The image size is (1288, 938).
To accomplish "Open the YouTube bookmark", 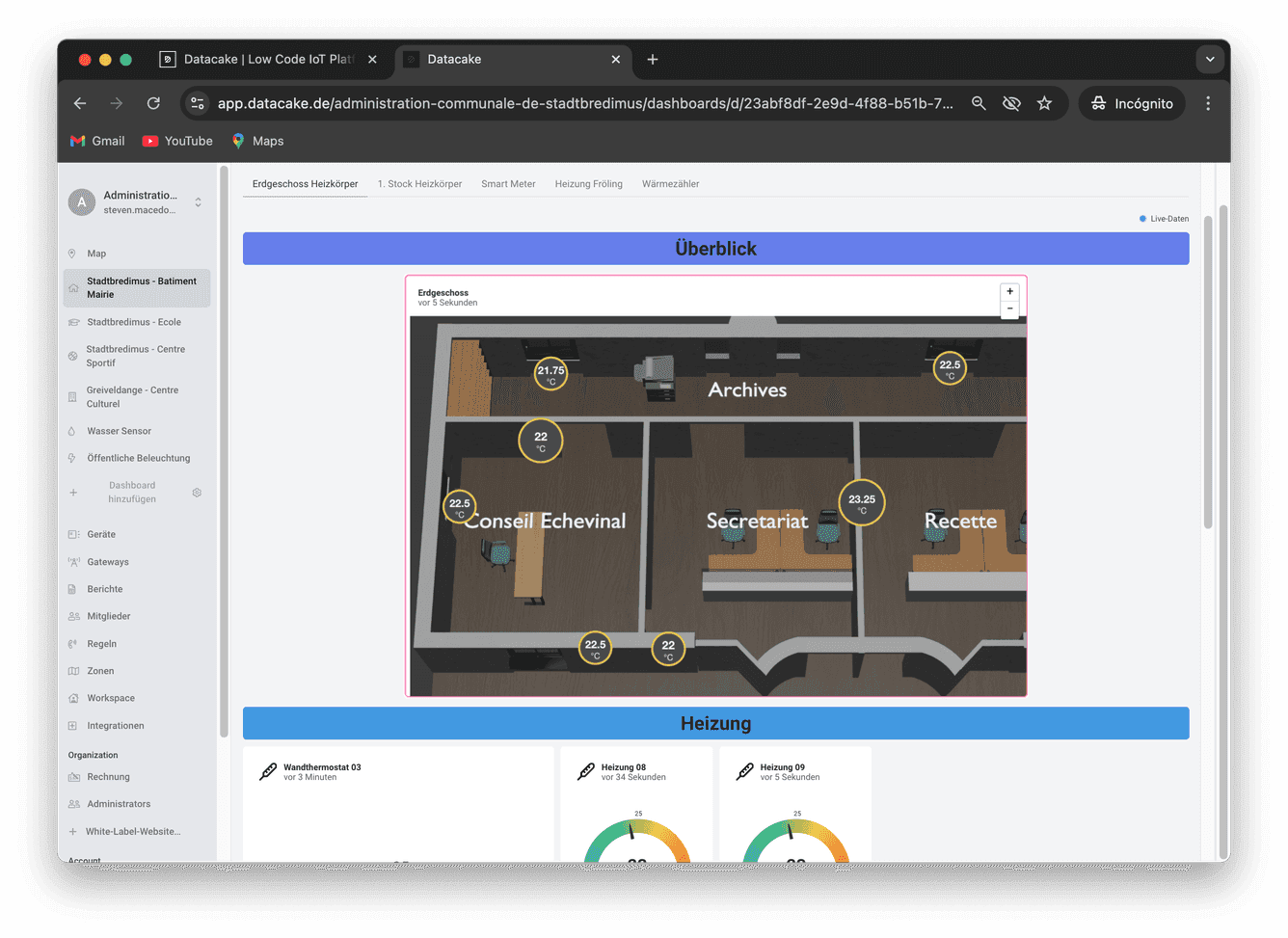I will pos(177,141).
